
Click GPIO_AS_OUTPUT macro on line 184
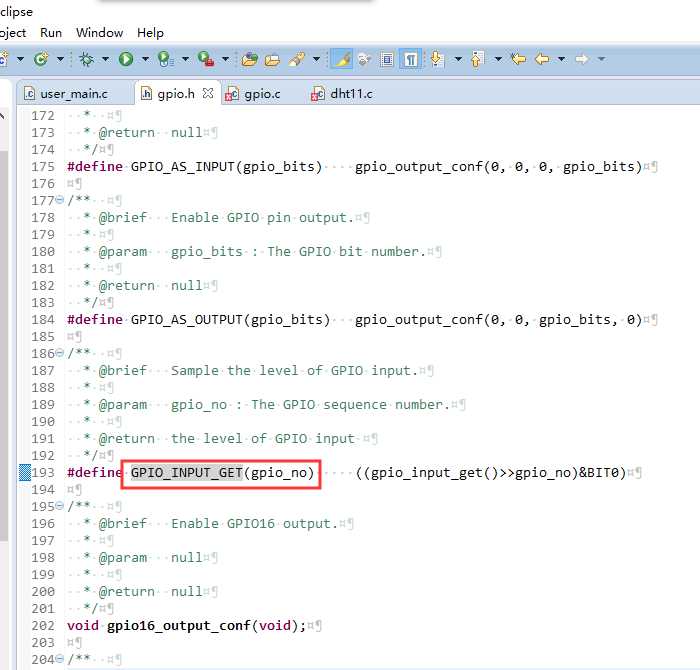click(x=187, y=320)
